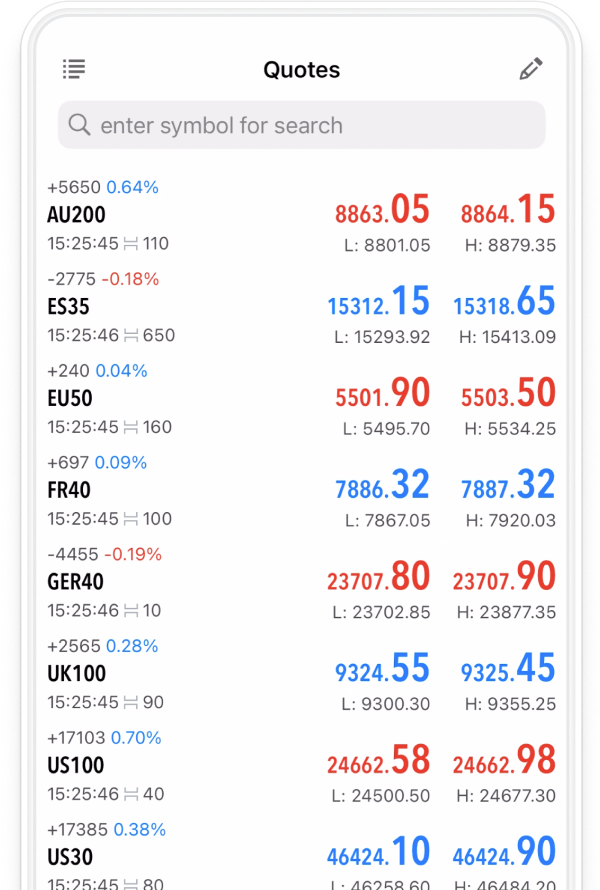Tap the UK100 bid price 9324.55
The image size is (600, 890).
pos(381,670)
